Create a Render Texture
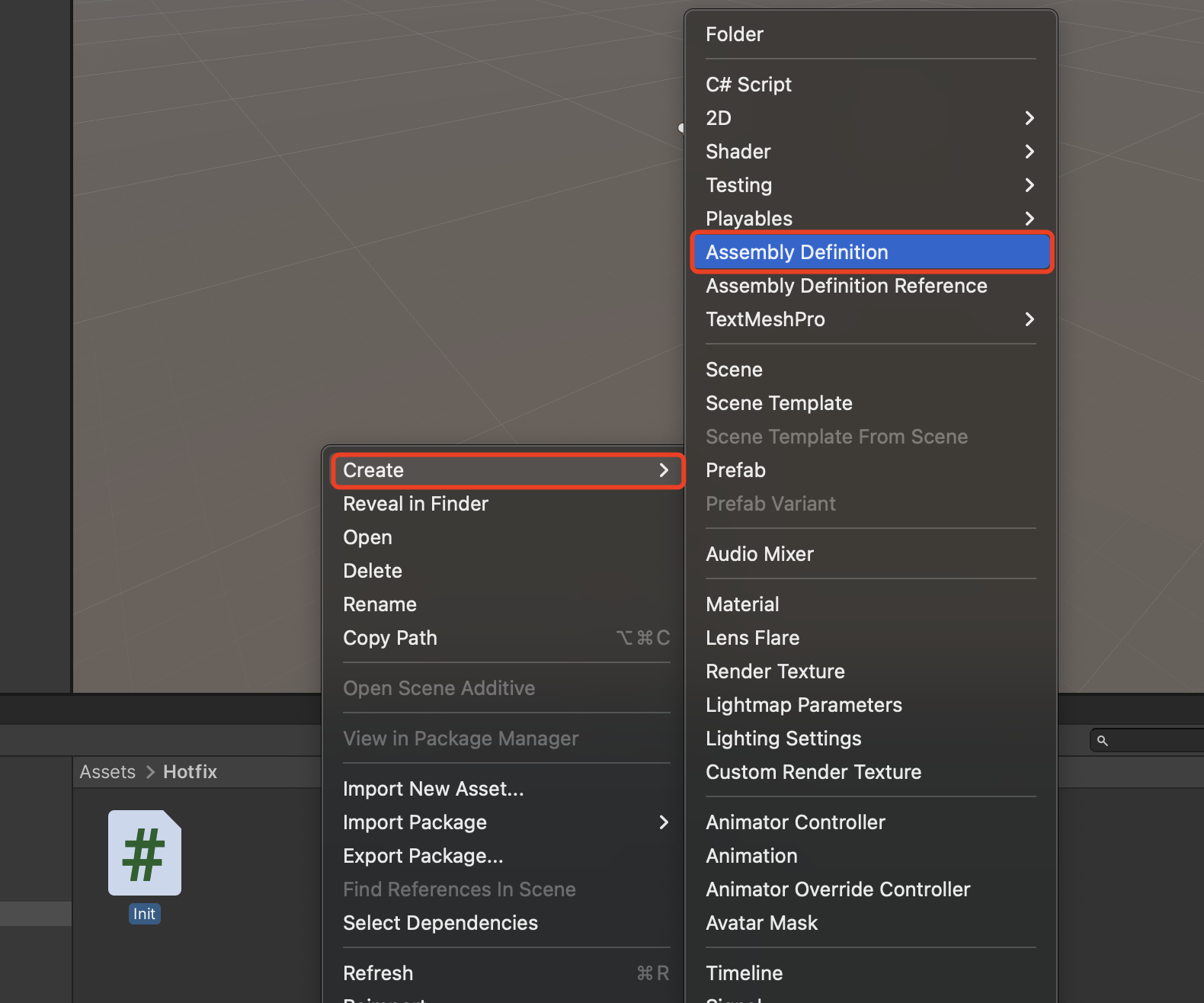Viewport: 1204px width, 1003px height. (x=871, y=671)
